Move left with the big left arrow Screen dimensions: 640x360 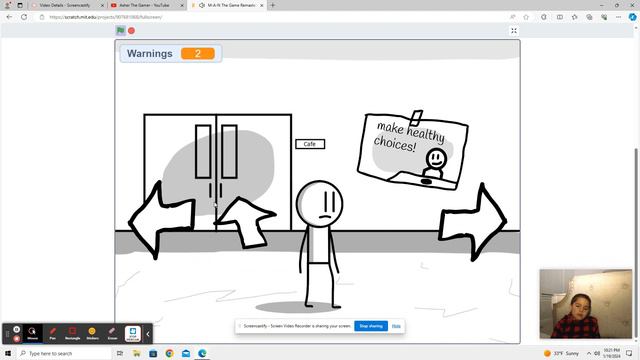click(162, 221)
